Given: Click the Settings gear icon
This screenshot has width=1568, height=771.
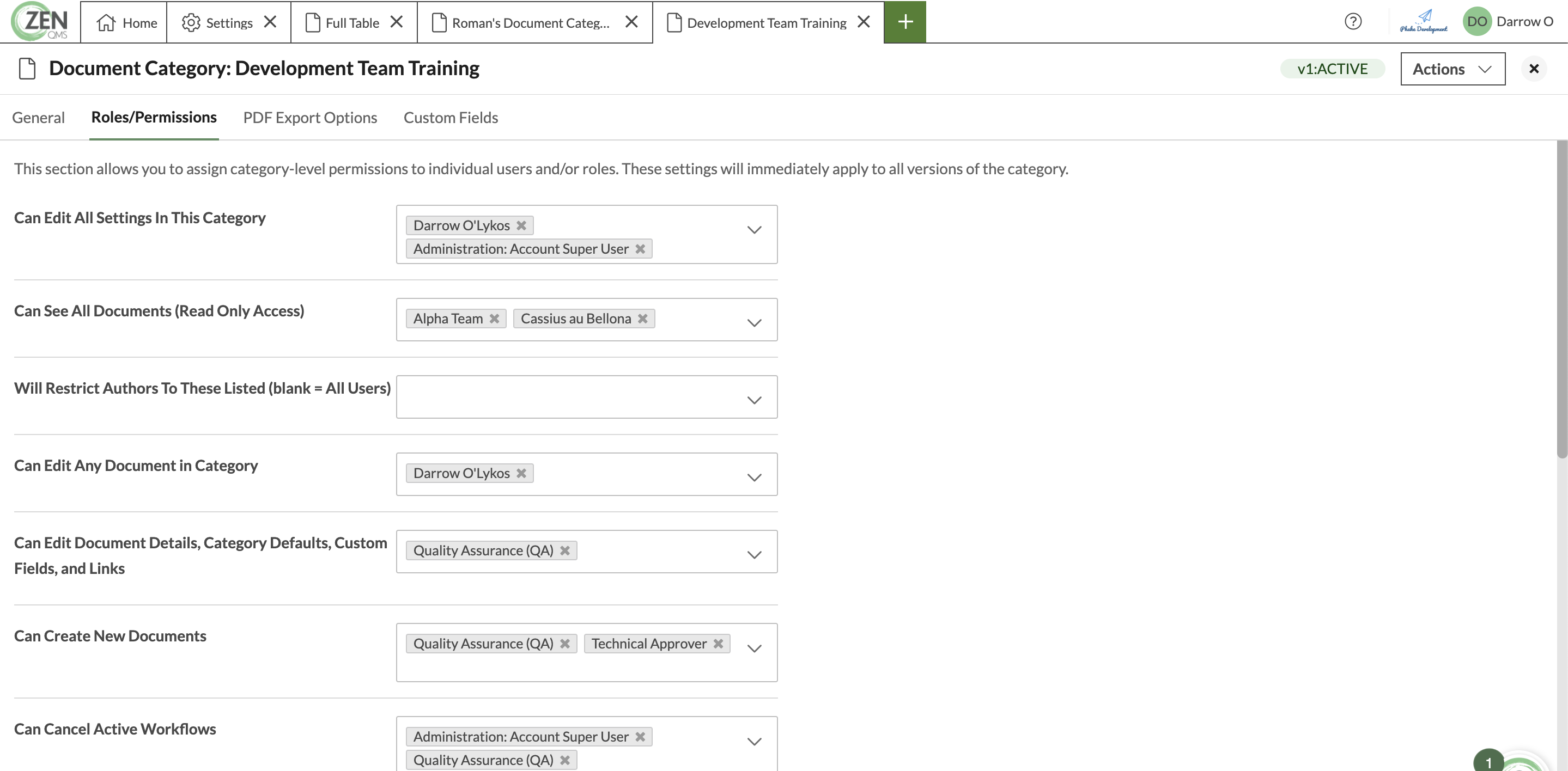Looking at the screenshot, I should (191, 22).
